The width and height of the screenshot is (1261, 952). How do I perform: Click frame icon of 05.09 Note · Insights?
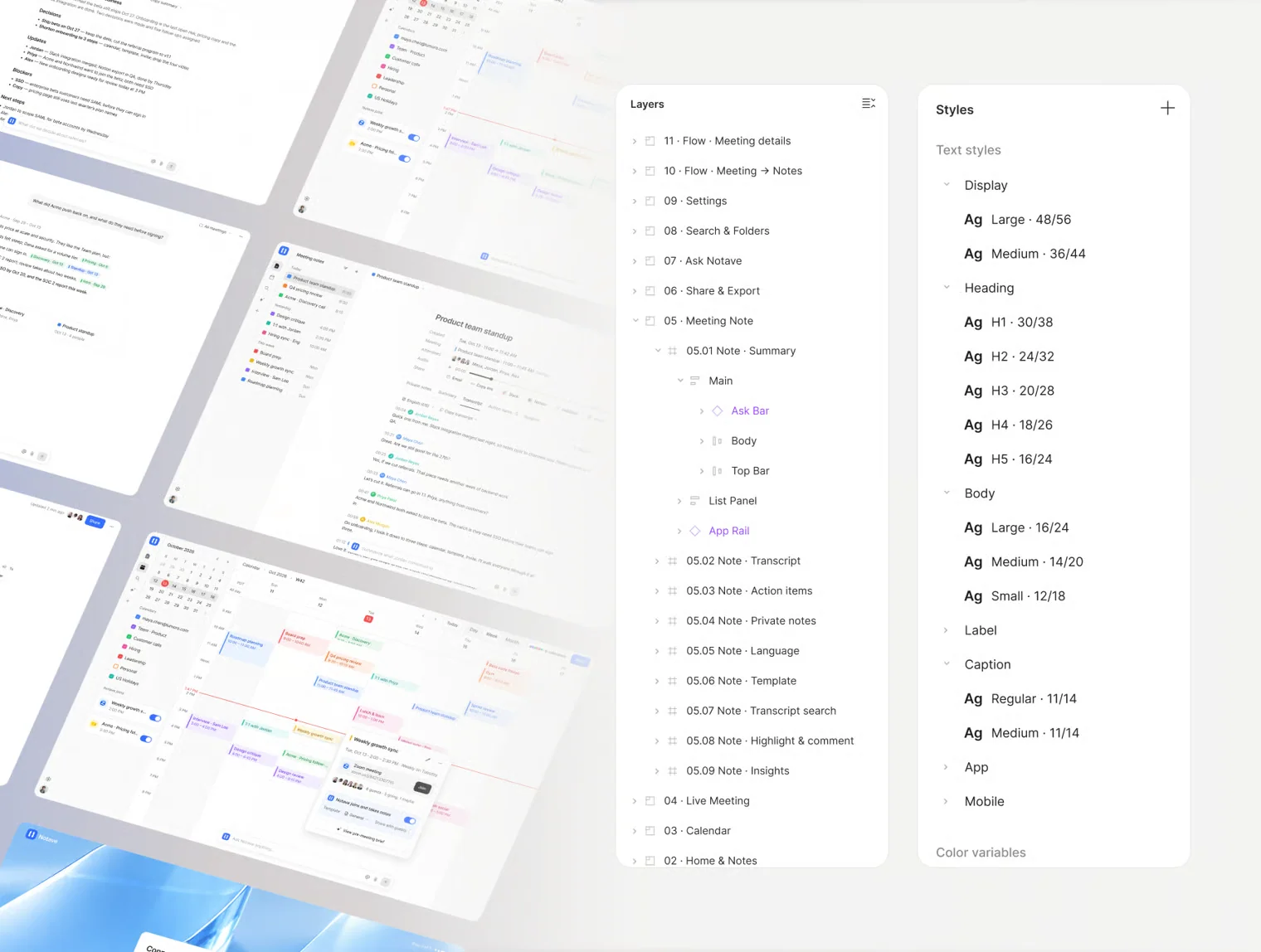673,771
